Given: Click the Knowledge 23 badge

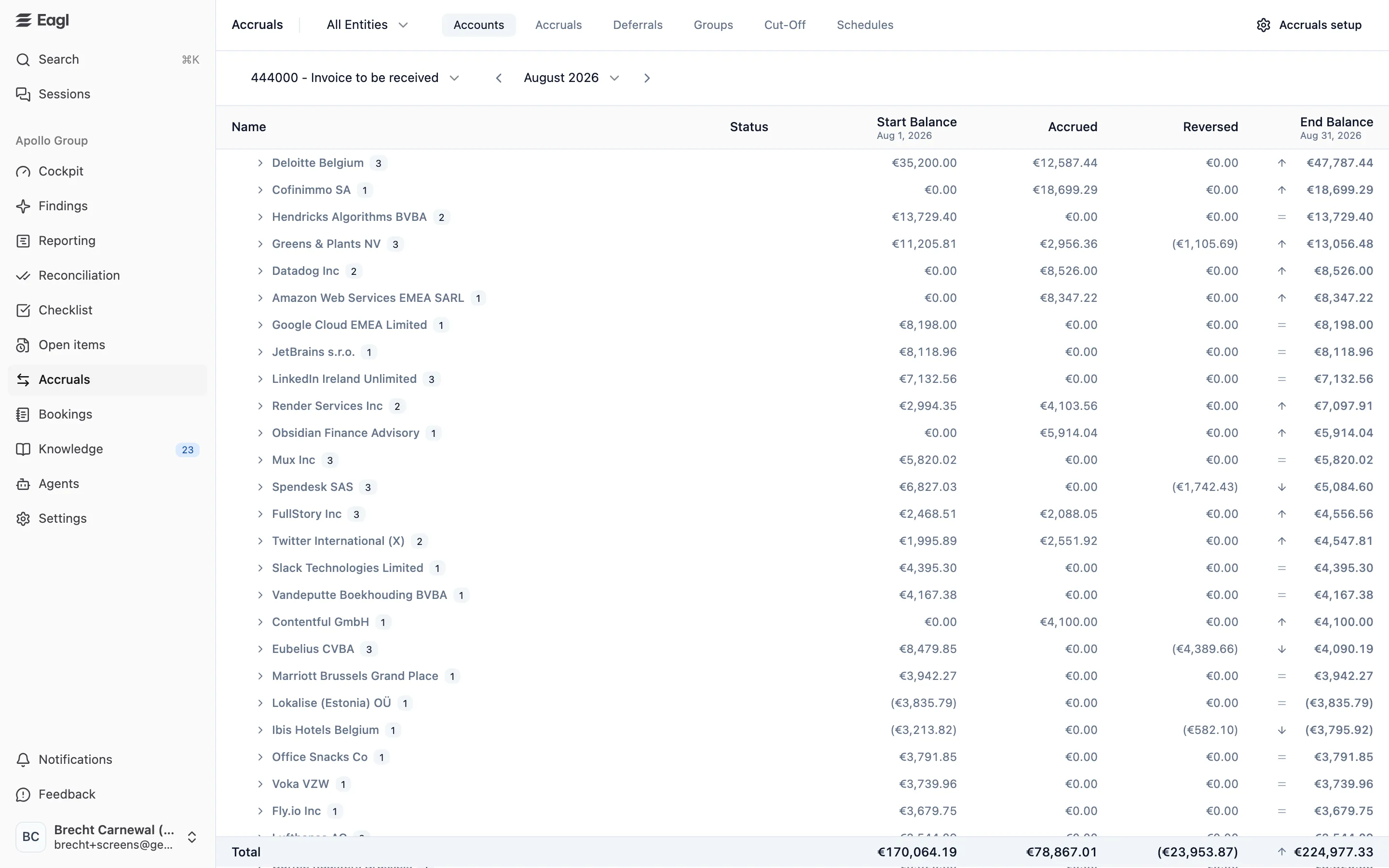Looking at the screenshot, I should 188,449.
